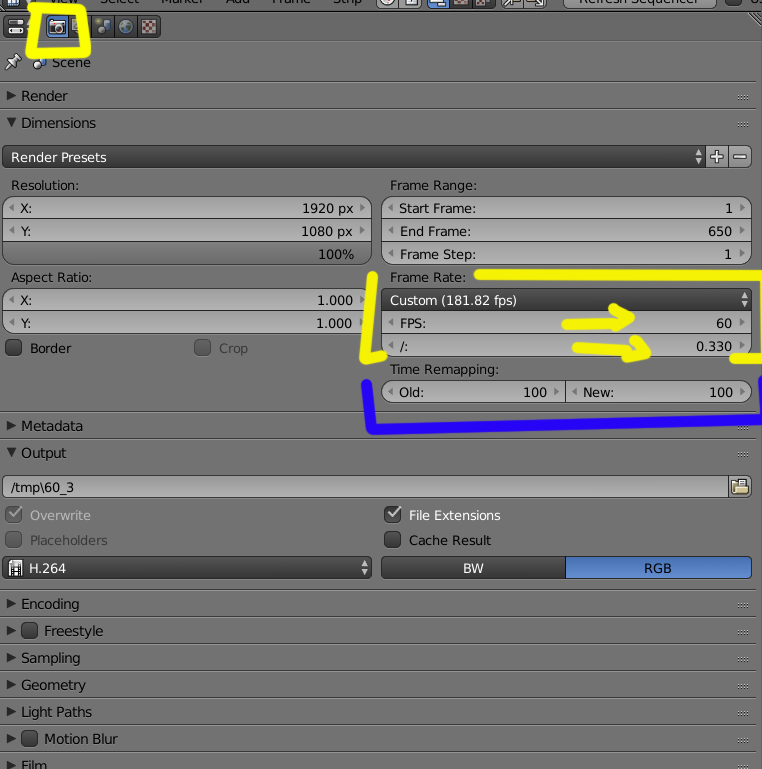The width and height of the screenshot is (762, 769).
Task: Open the H.264 file format dropdown
Action: pos(187,568)
